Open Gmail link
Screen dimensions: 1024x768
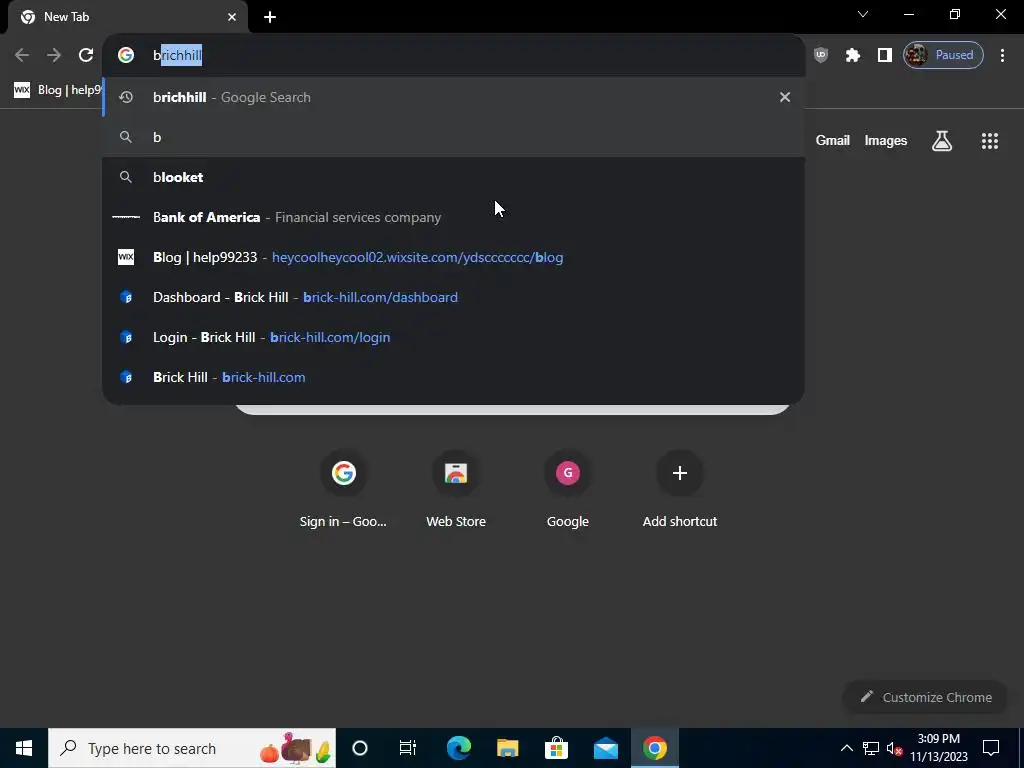tap(833, 140)
